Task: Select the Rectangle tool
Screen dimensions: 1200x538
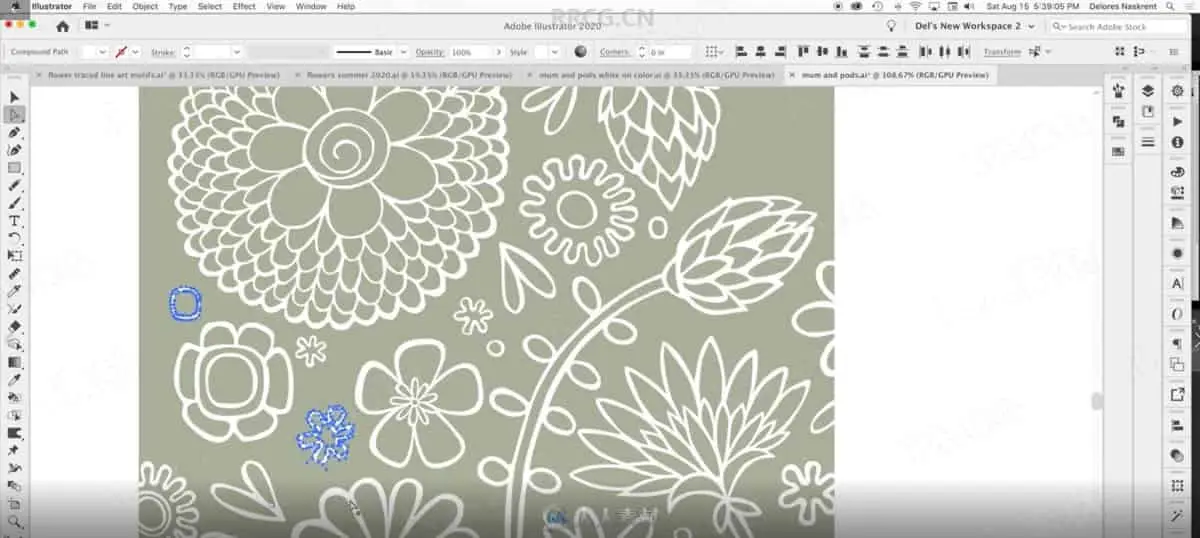Action: pos(15,168)
